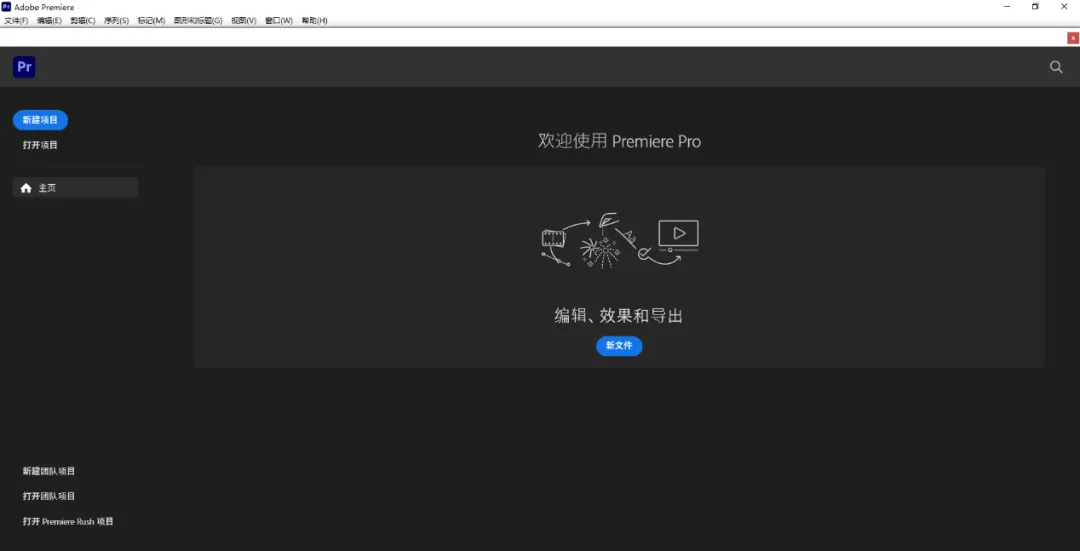Open the 文件(F) menu
The image size is (1080, 551).
click(16, 21)
